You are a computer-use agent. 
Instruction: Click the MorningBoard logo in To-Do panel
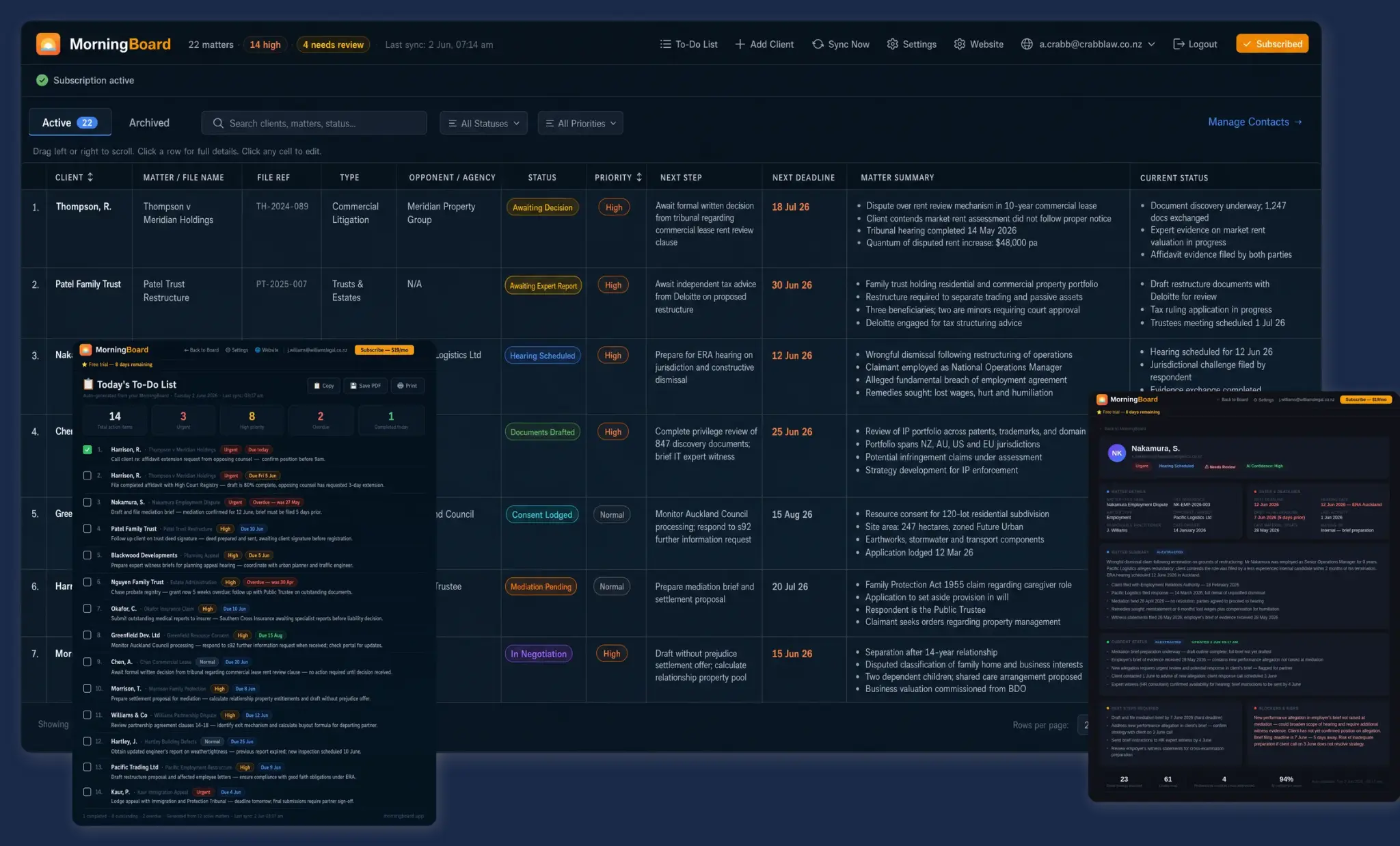85,349
